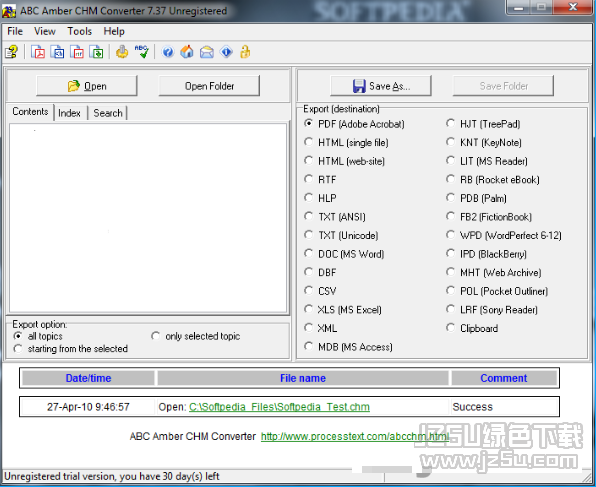Select MHT (Web Archive) export format
This screenshot has height=487, width=596.
click(495, 273)
